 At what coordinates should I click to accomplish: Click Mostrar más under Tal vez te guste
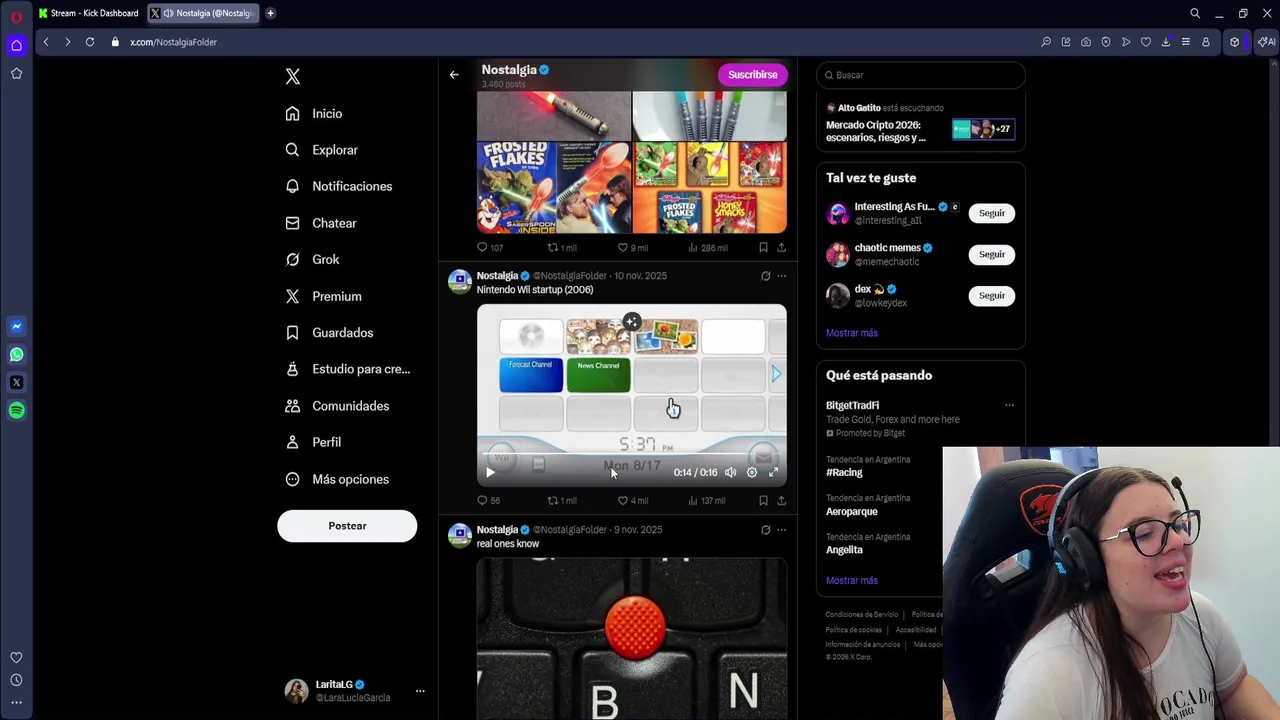point(852,333)
